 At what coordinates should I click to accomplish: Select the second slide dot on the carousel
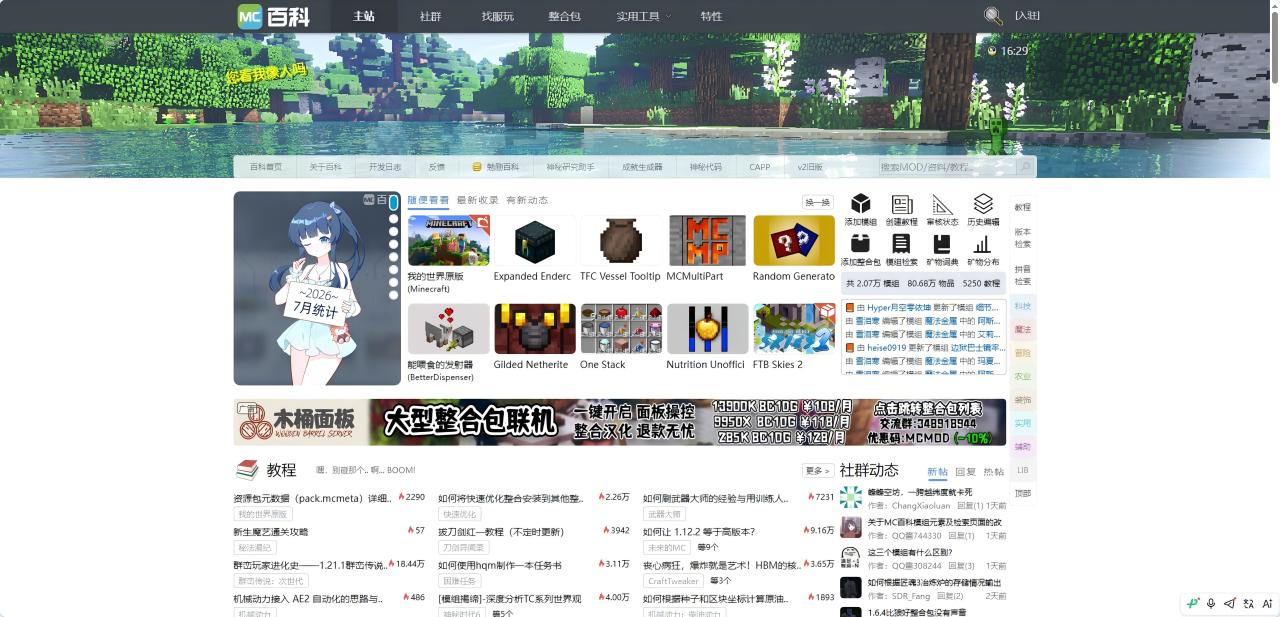[394, 218]
